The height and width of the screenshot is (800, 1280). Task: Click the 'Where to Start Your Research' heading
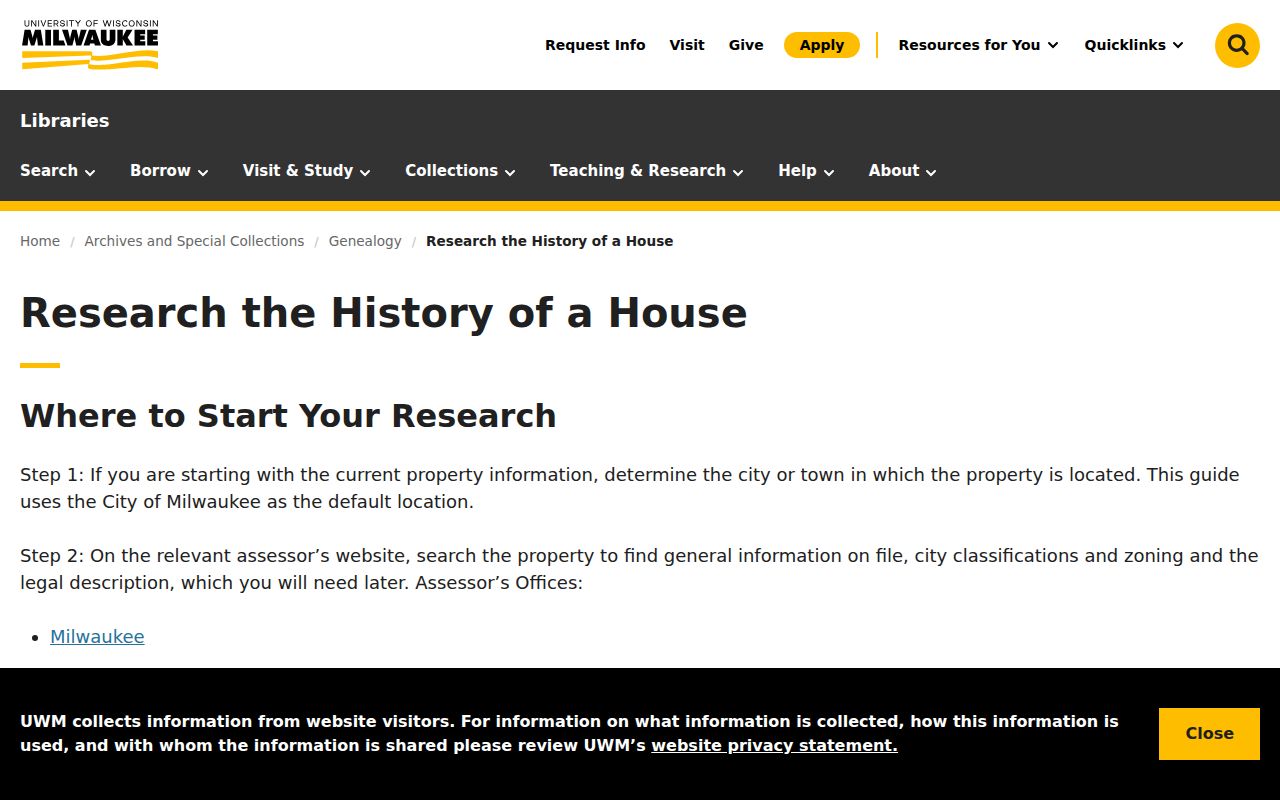pyautogui.click(x=288, y=416)
